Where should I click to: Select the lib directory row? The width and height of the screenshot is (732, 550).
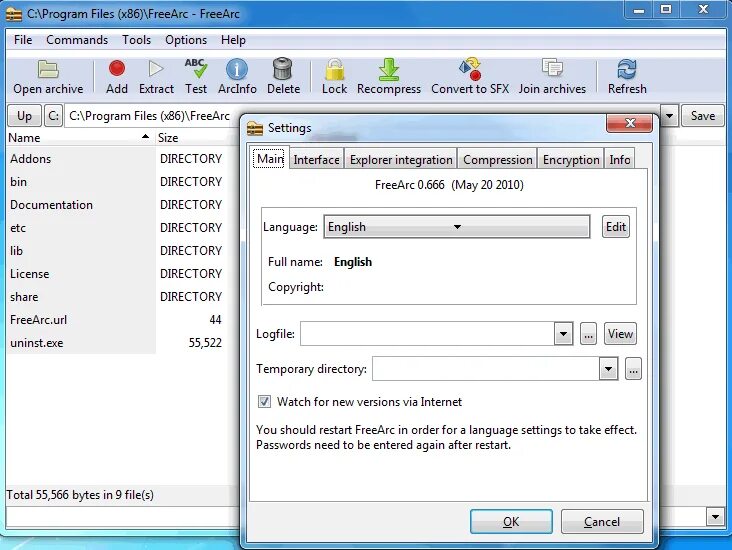click(116, 251)
